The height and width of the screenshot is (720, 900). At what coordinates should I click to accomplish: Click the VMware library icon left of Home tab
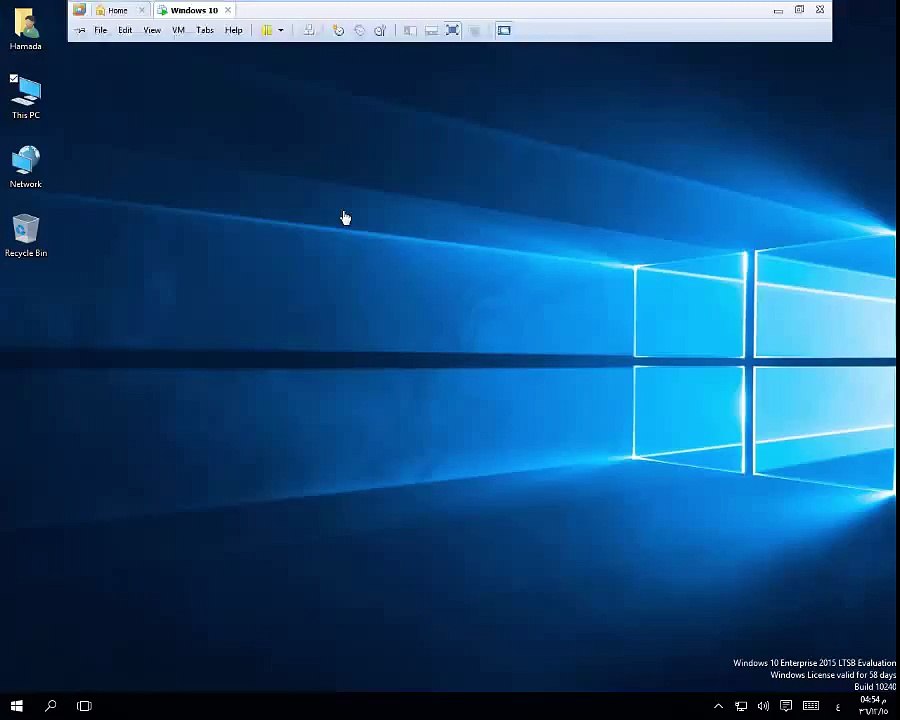(x=79, y=10)
